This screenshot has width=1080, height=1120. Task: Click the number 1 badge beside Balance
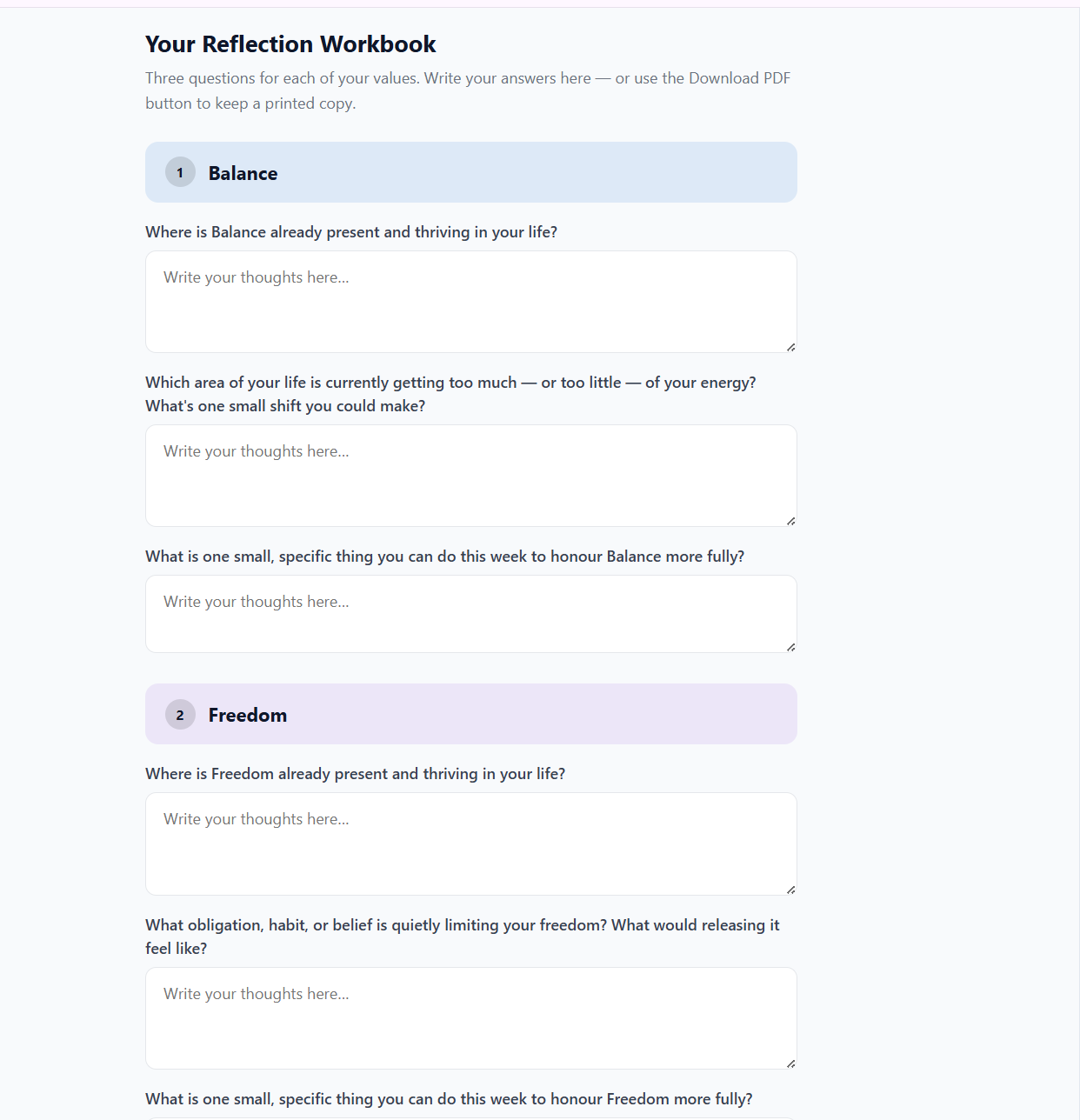click(180, 172)
